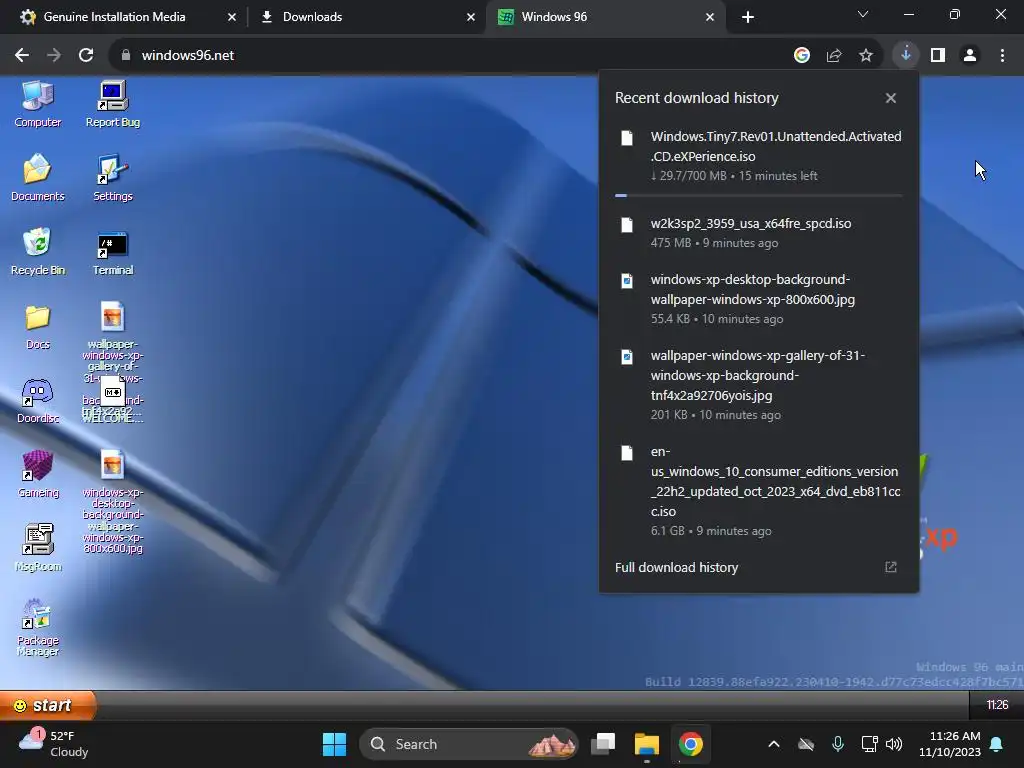
Task: Open the Documents folder icon
Action: tap(38, 178)
